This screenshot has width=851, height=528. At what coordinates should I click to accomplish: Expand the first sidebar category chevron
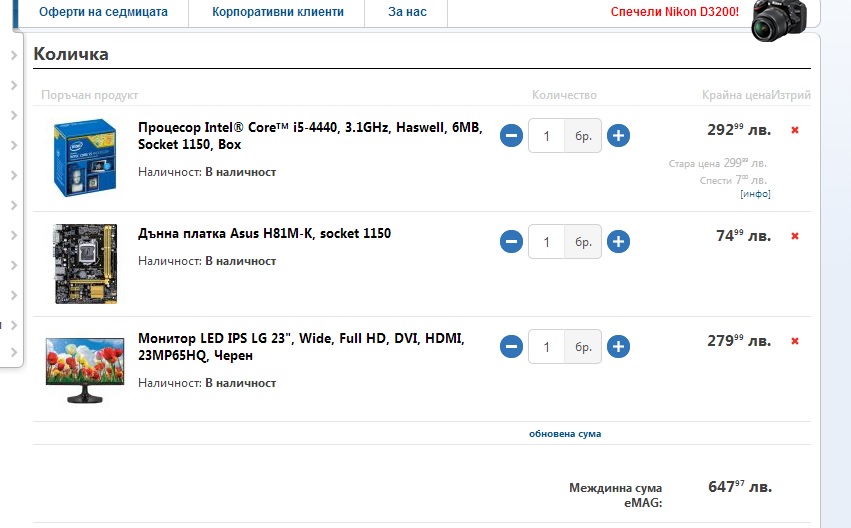point(14,55)
